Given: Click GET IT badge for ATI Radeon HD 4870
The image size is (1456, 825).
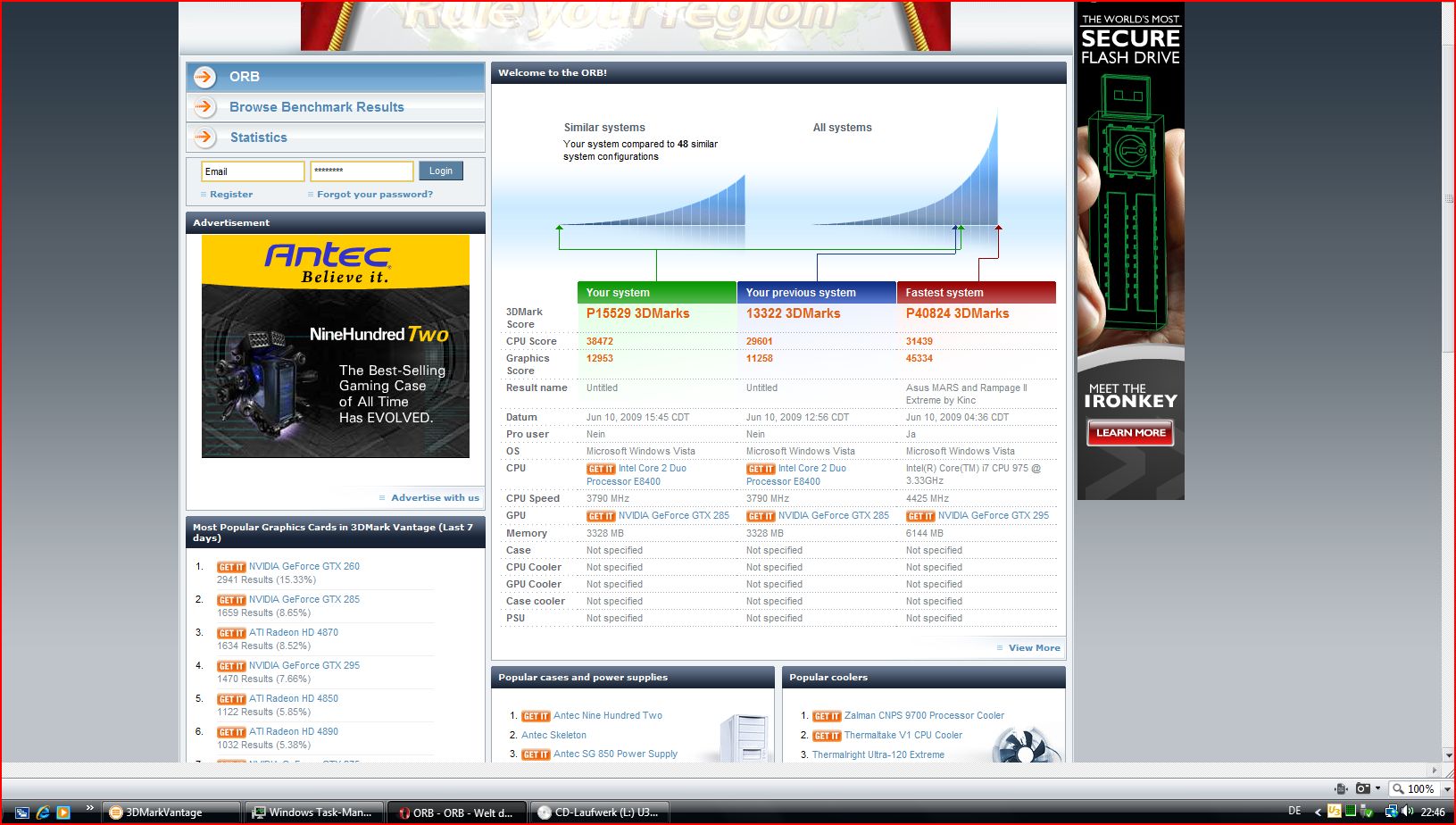Looking at the screenshot, I should (x=231, y=633).
